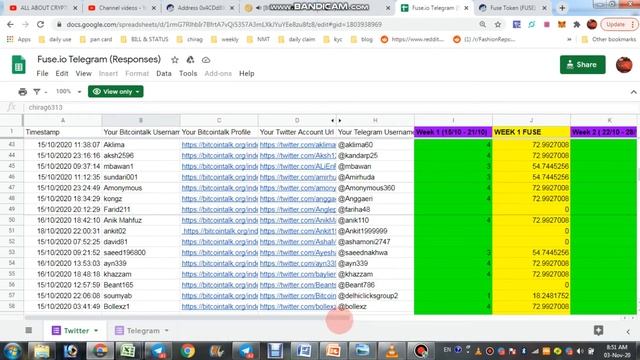
Task: Open VLC media player from taskbar
Action: pos(391,351)
